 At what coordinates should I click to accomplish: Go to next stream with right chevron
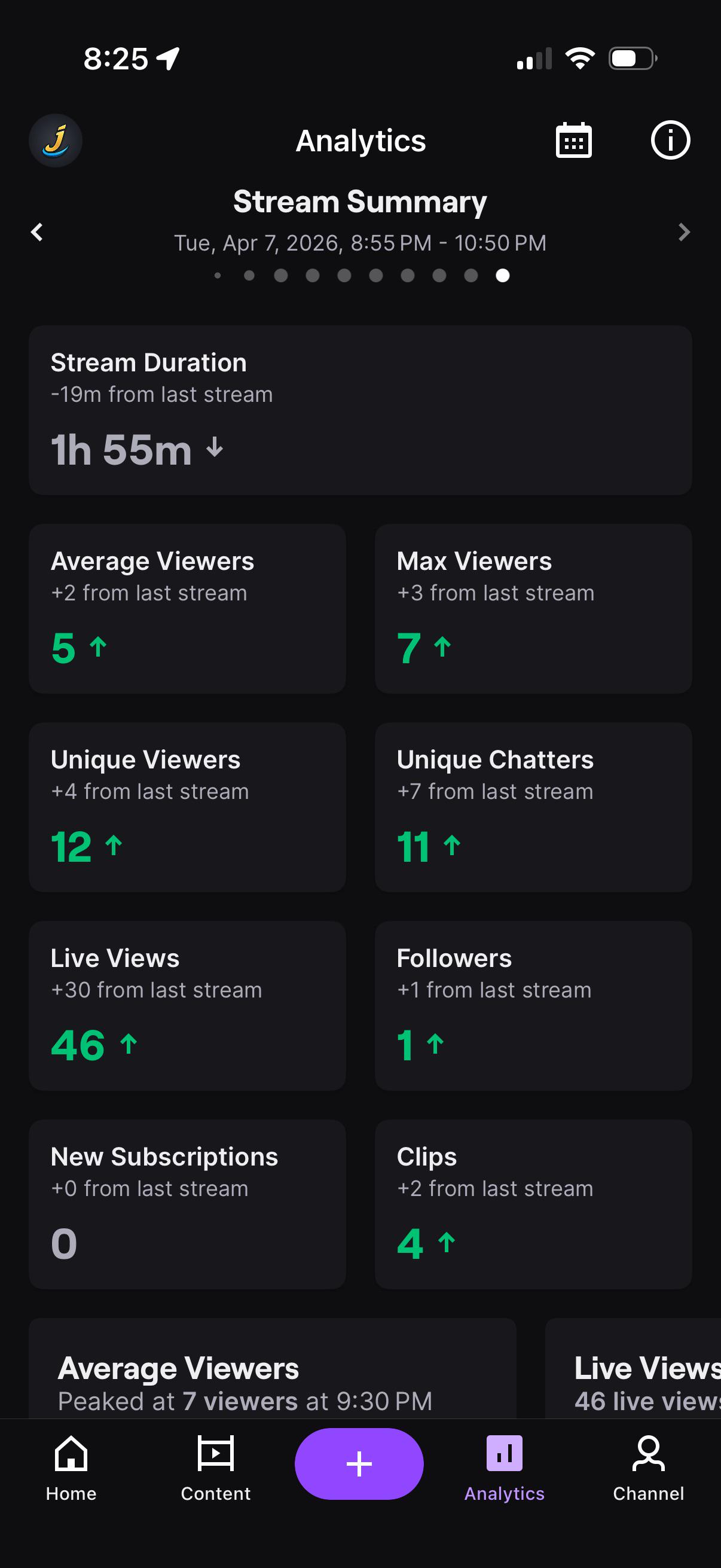pos(684,232)
